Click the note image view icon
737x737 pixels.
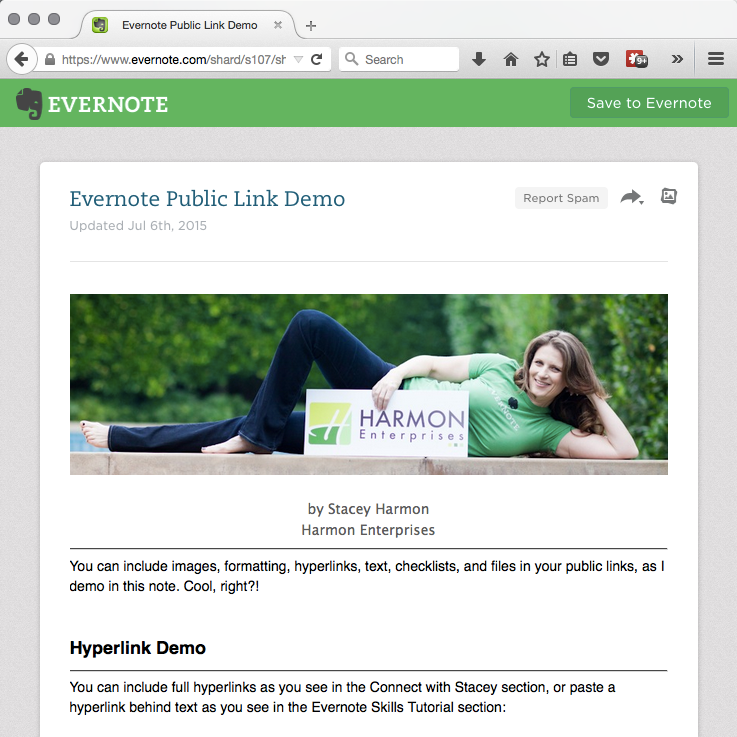pos(669,196)
